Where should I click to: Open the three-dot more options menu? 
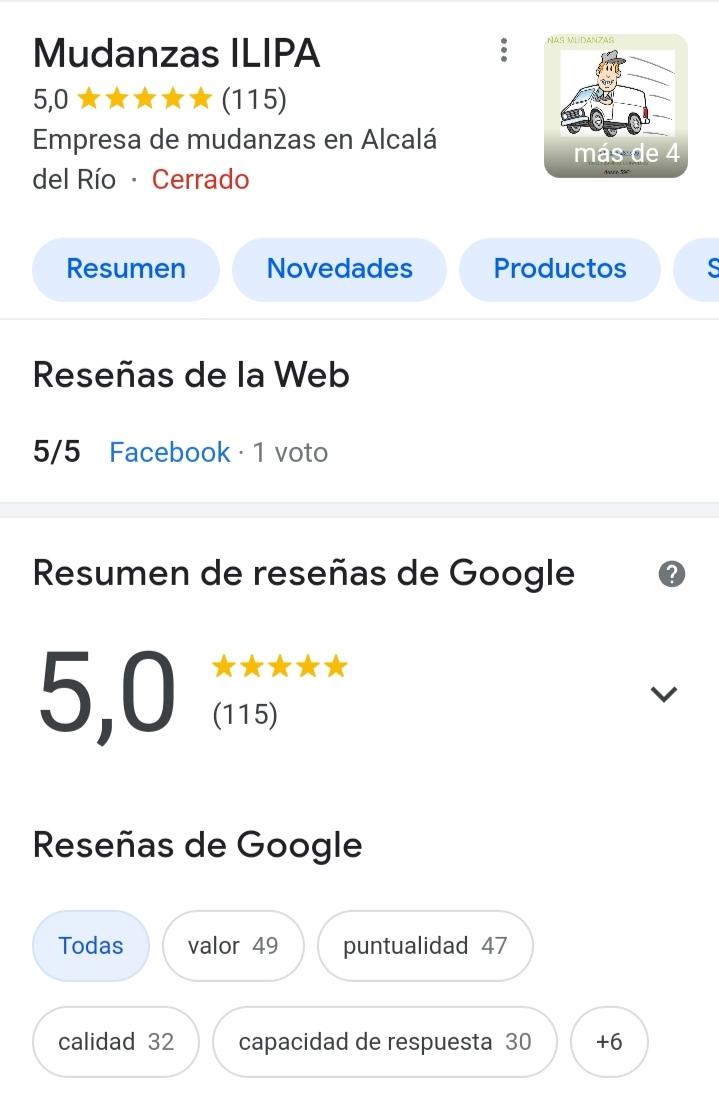(x=504, y=51)
